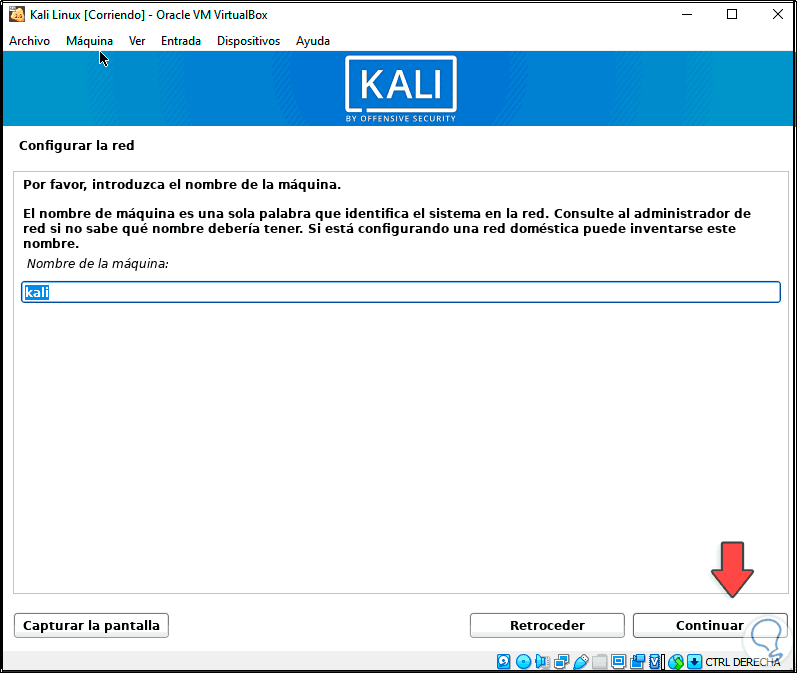Screen dimensions: 797x673
Task: Click the Nombre de la máquina field
Action: 401,292
